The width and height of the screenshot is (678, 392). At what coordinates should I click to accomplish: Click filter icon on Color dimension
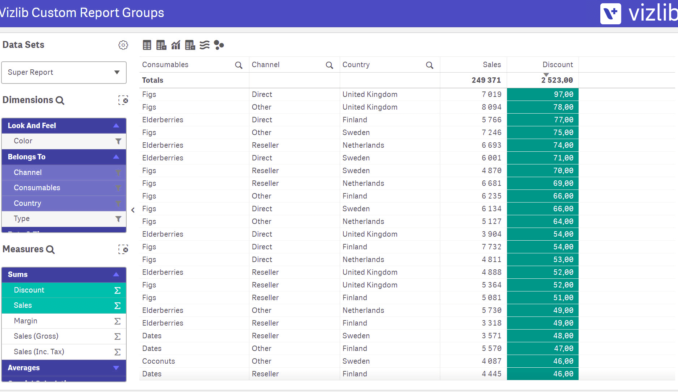pyautogui.click(x=118, y=141)
